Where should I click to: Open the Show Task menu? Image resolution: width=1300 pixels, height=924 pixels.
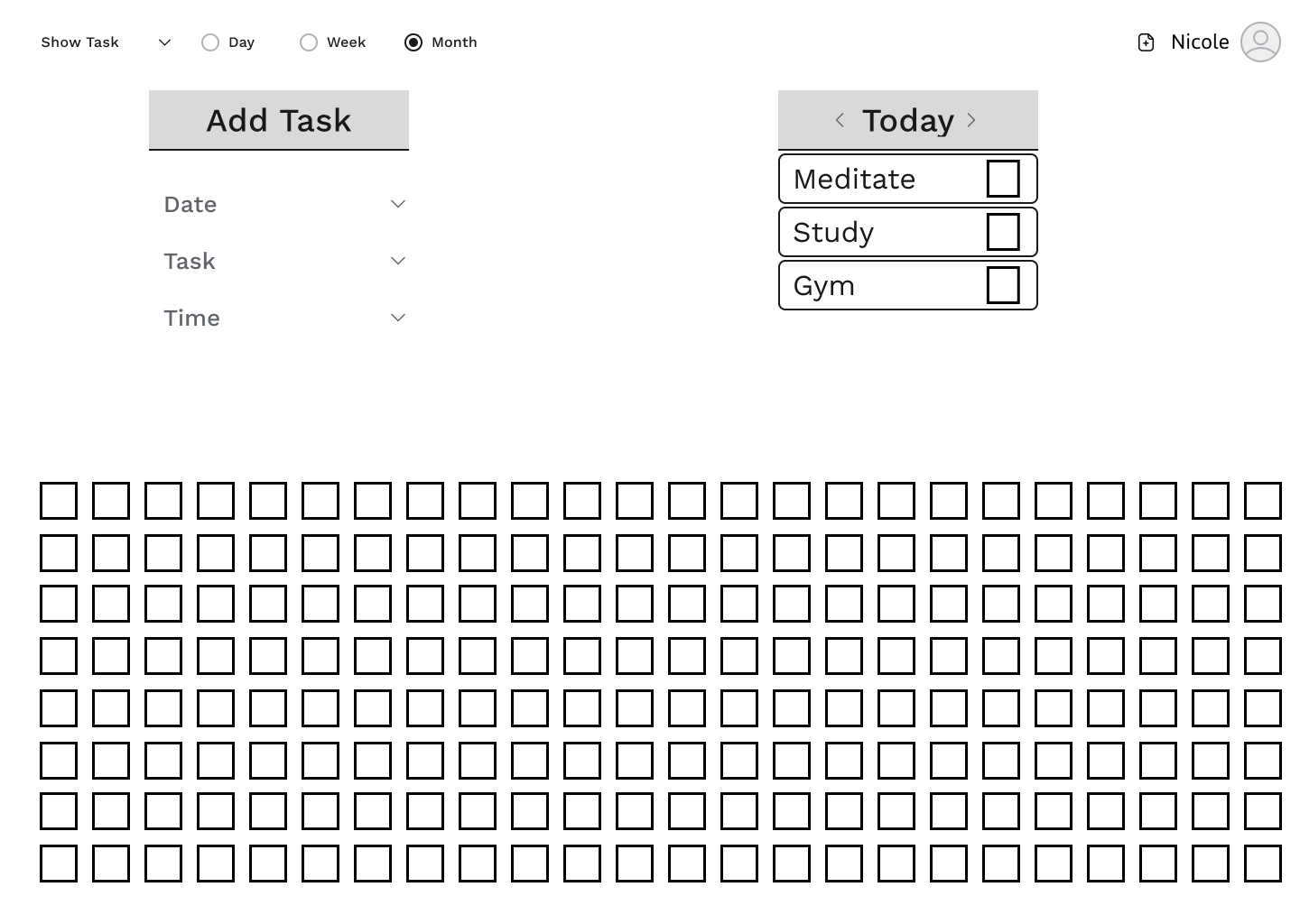[79, 42]
